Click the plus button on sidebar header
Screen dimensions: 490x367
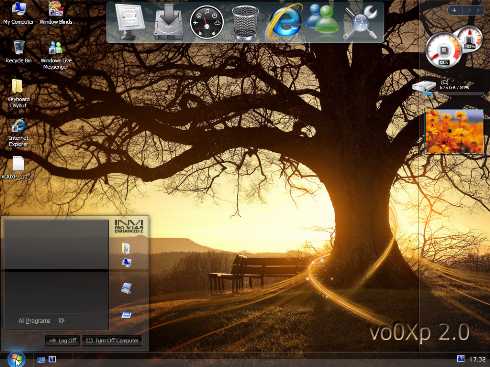tap(454, 10)
